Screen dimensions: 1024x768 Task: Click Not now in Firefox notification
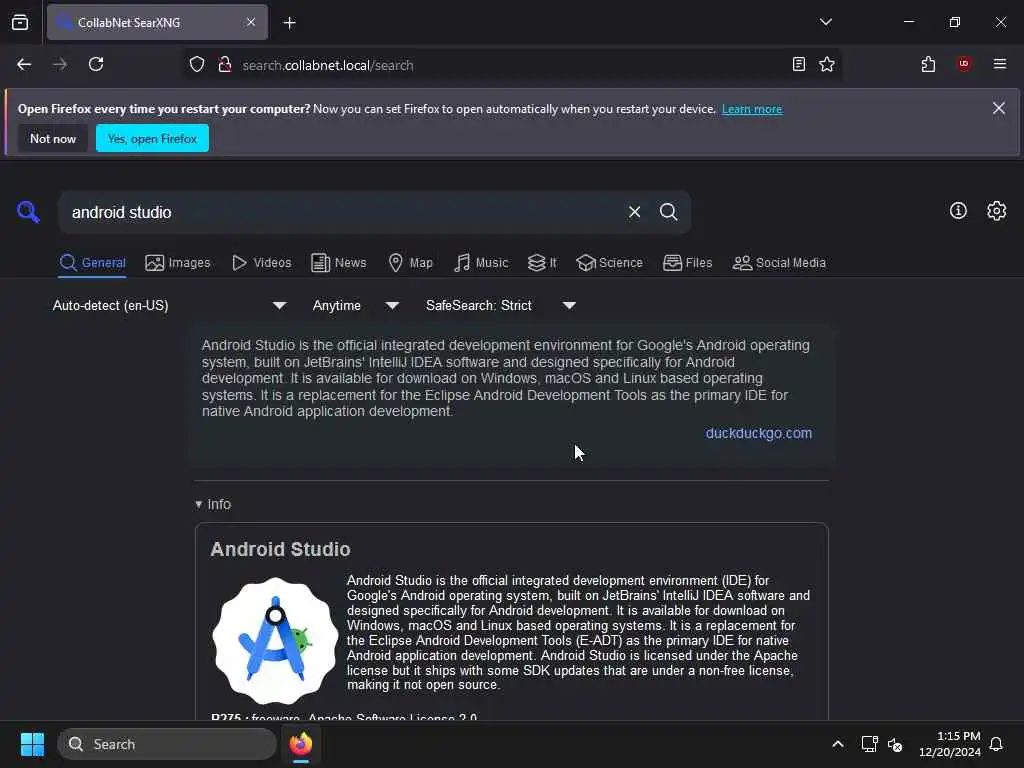pos(53,138)
